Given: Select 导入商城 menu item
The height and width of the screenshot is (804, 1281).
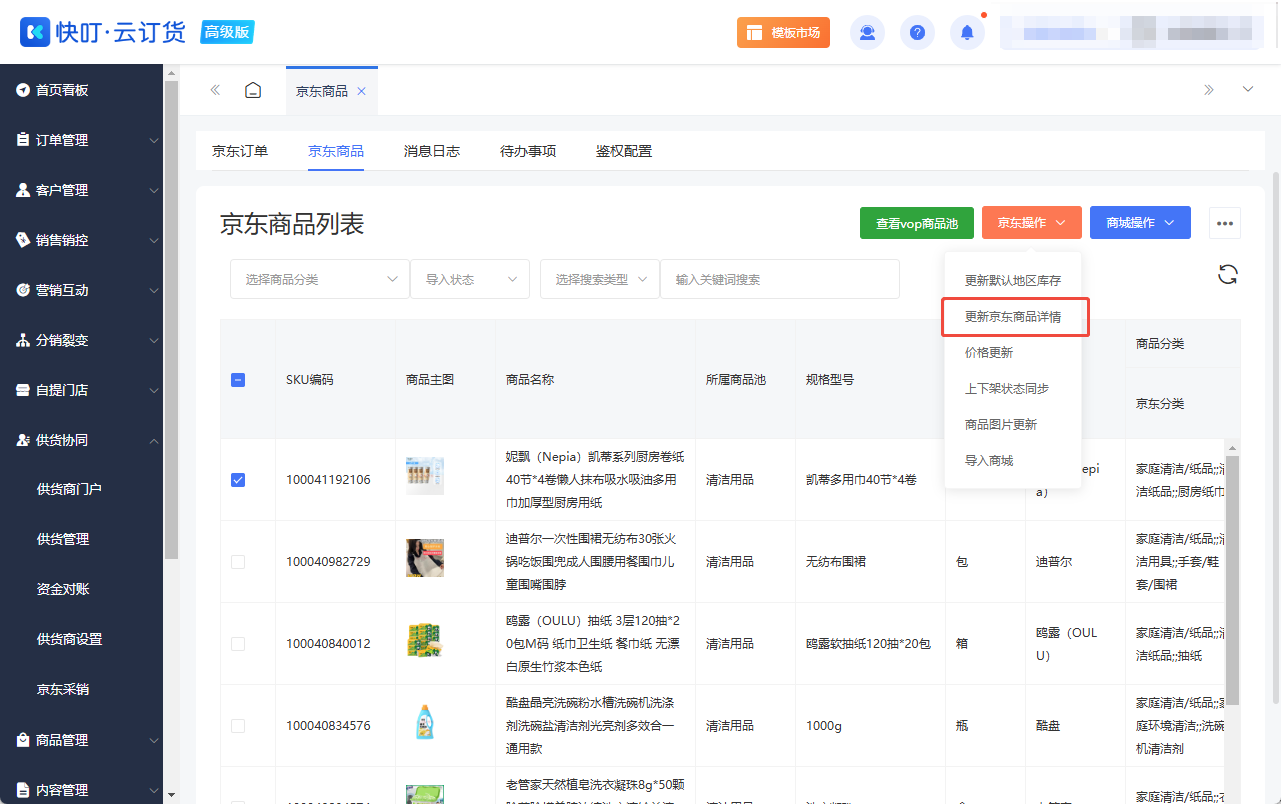Looking at the screenshot, I should tap(1013, 461).
